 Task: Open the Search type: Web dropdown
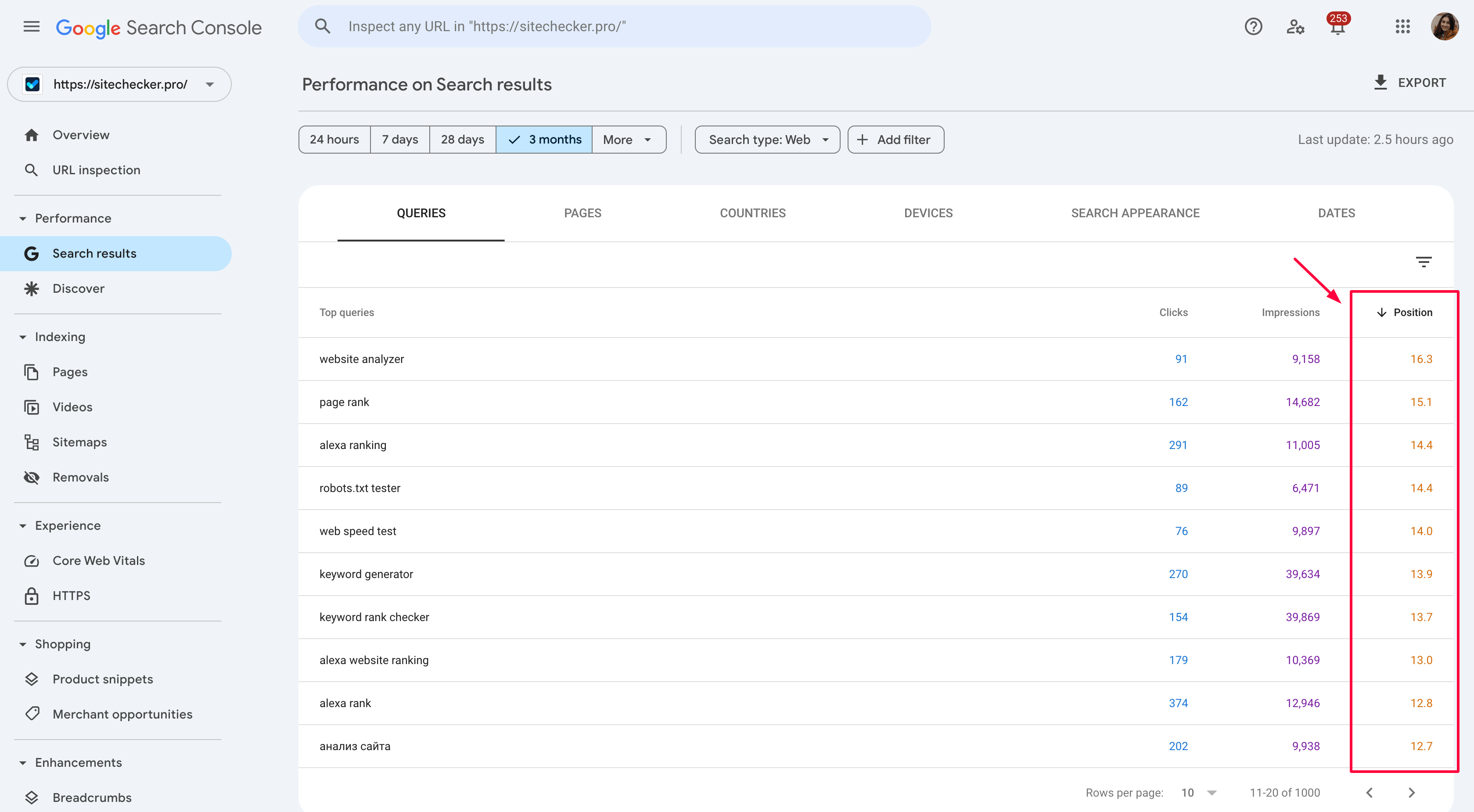(767, 140)
